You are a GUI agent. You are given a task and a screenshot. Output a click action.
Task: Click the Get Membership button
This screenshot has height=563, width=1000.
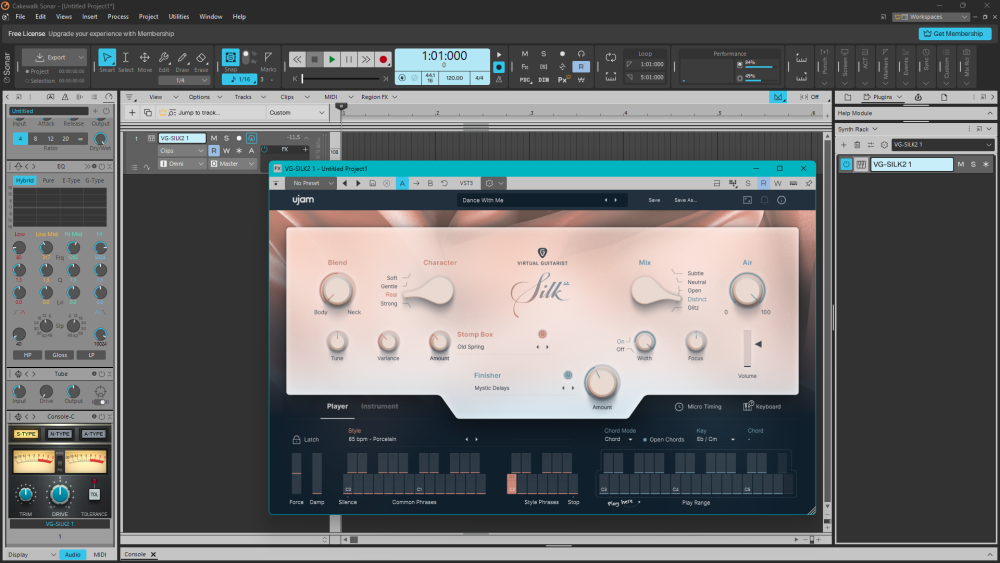(x=954, y=34)
